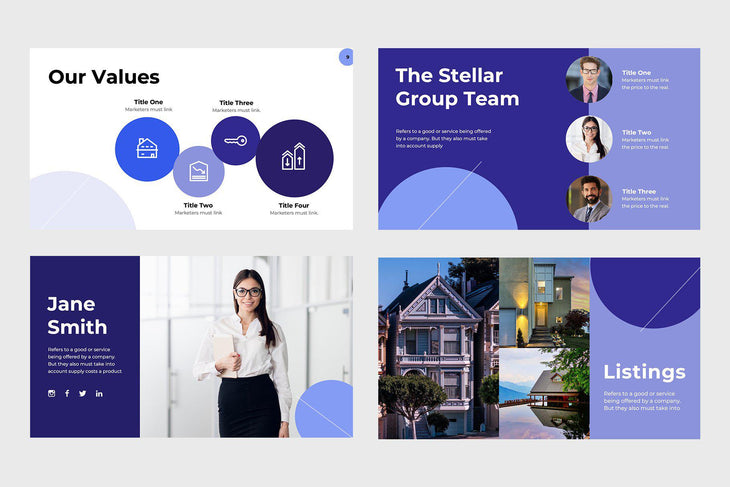Image resolution: width=730 pixels, height=487 pixels.
Task: Click the page number 9 badge
Action: click(x=347, y=57)
